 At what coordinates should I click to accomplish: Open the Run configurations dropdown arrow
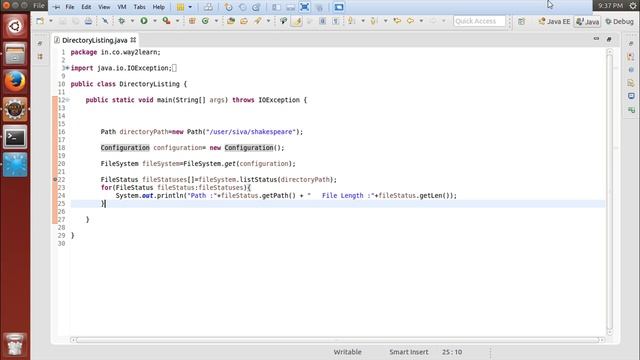click(x=155, y=21)
